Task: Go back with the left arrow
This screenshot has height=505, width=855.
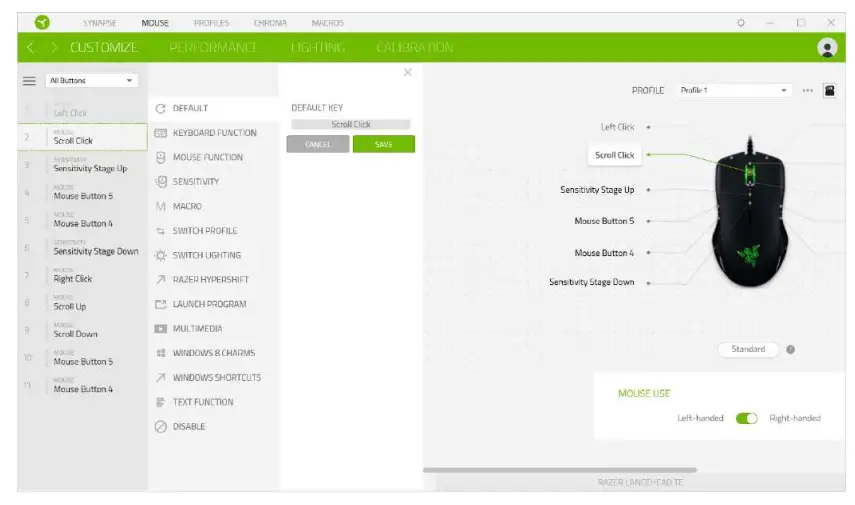Action: pyautogui.click(x=31, y=47)
